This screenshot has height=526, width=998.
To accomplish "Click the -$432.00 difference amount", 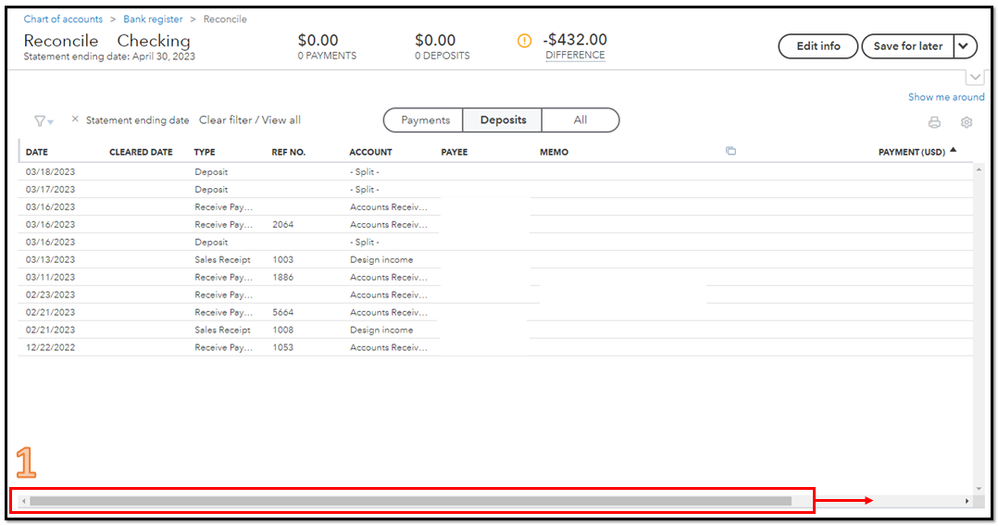I will coord(575,39).
